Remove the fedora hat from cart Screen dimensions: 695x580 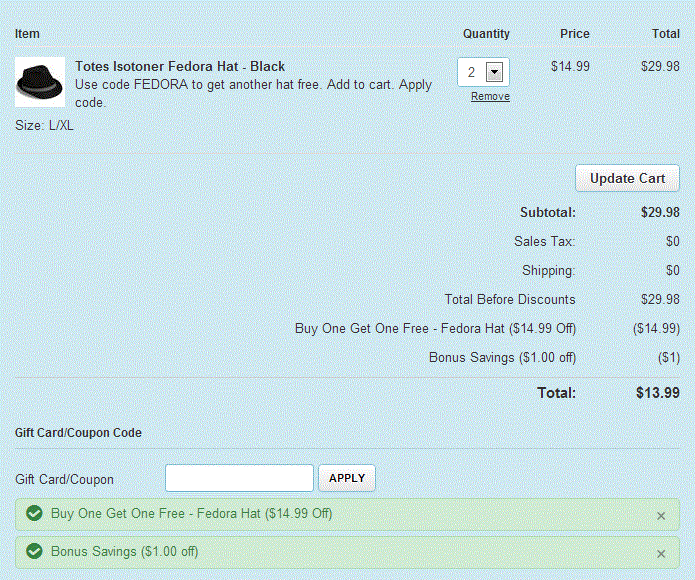pos(490,97)
